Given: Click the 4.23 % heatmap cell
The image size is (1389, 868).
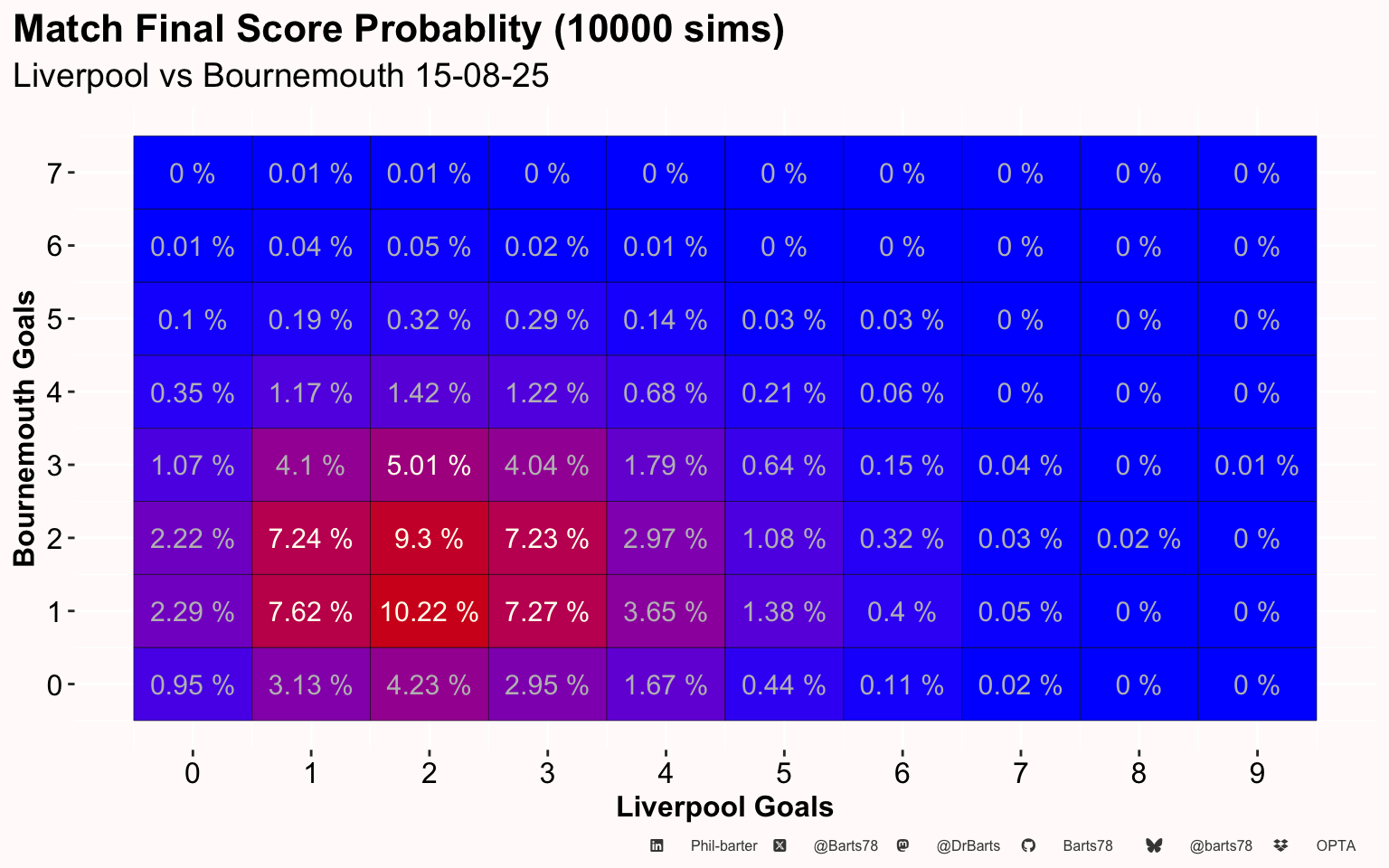Looking at the screenshot, I should coord(429,685).
